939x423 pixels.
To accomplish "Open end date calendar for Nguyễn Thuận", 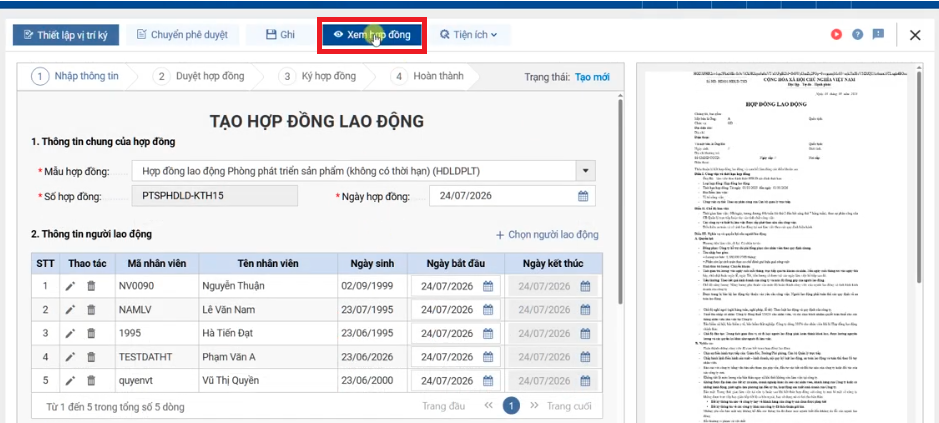I will tap(585, 286).
